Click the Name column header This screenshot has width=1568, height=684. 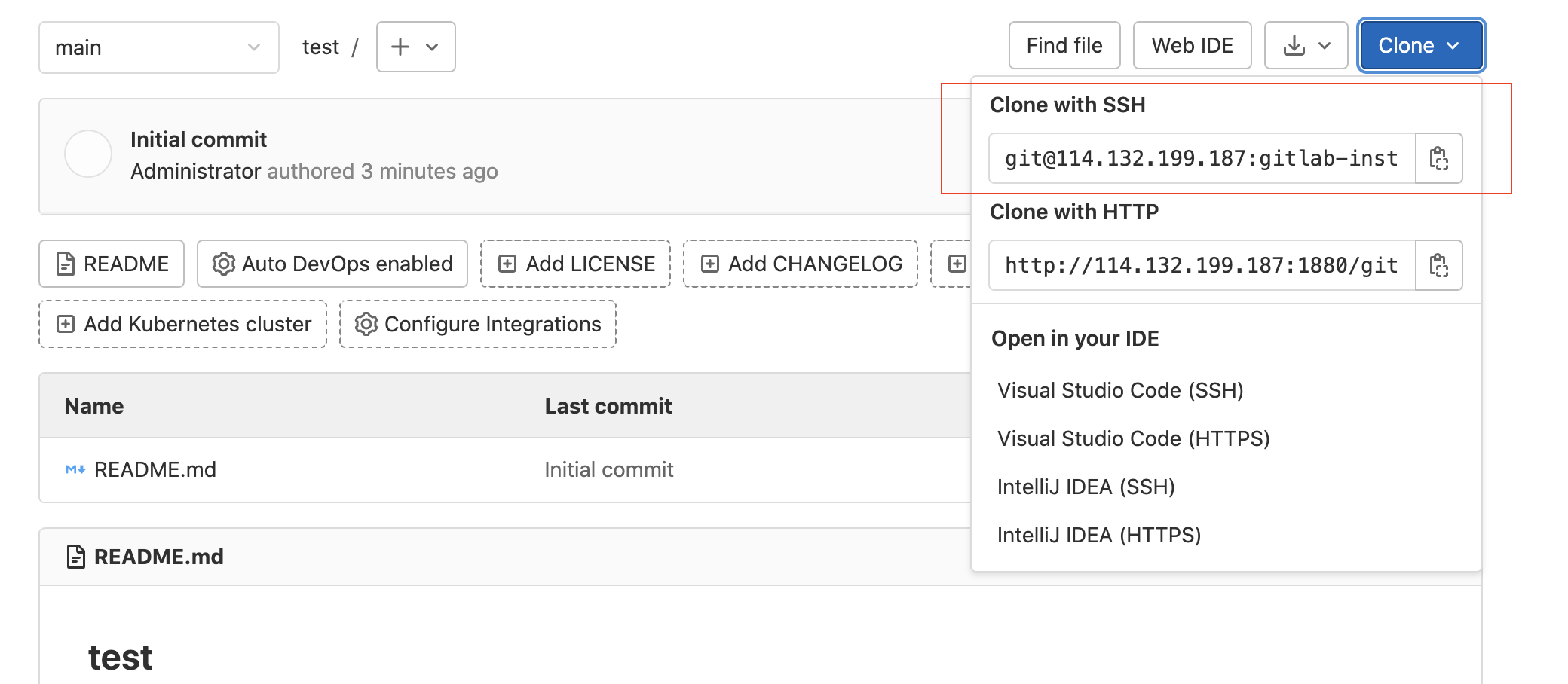(x=94, y=406)
